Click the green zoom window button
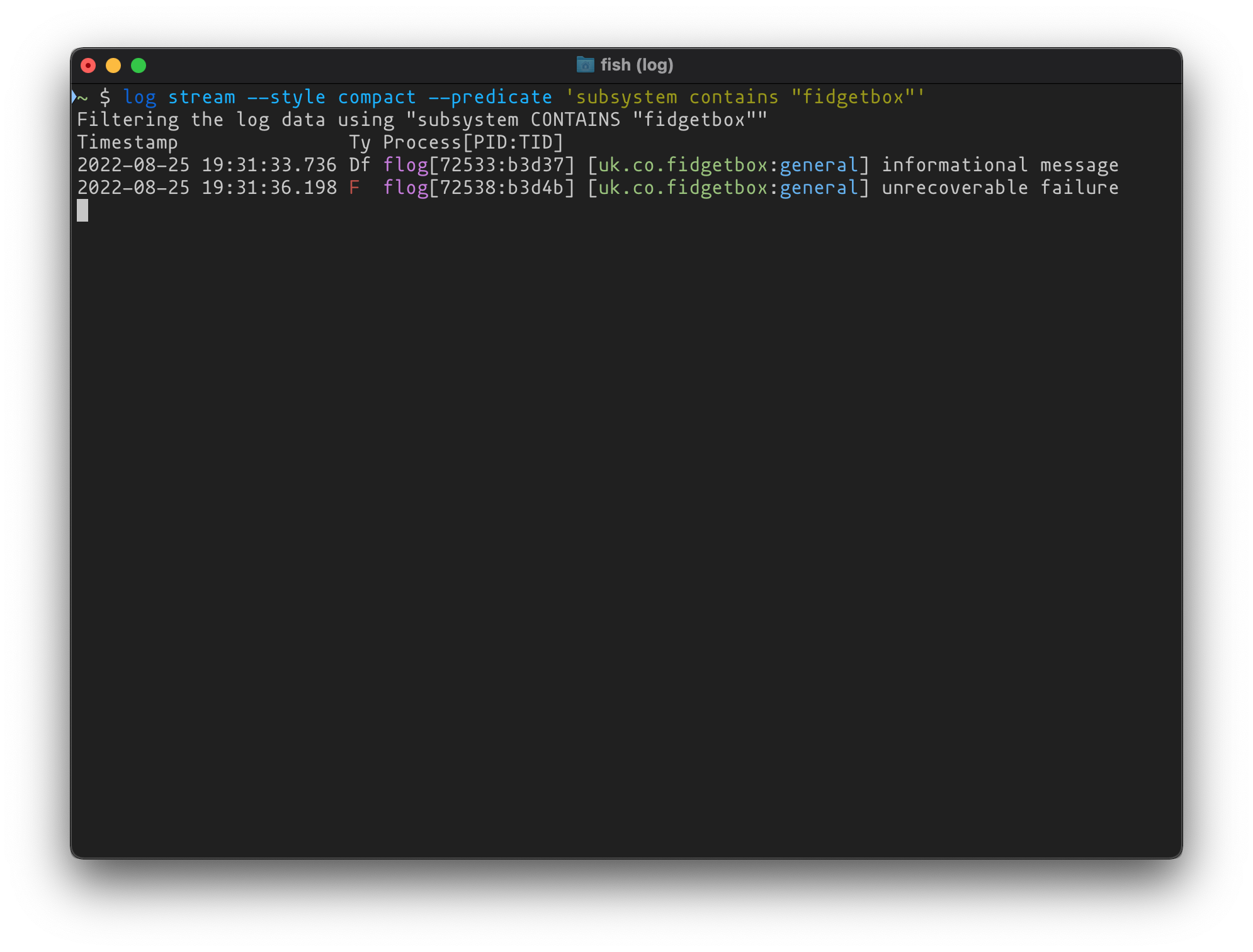 tap(139, 65)
